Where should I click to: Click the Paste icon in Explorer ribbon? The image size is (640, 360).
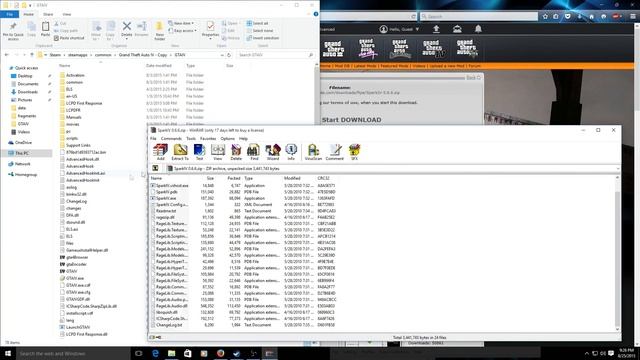coord(45,29)
